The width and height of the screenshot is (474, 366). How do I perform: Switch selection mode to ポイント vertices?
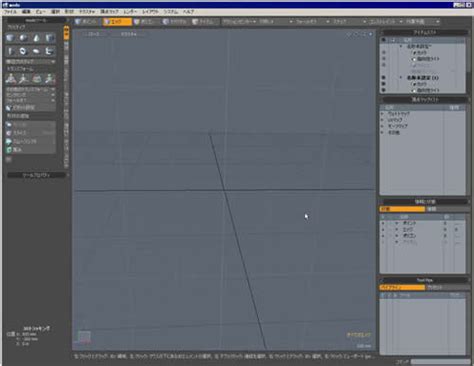(87, 22)
